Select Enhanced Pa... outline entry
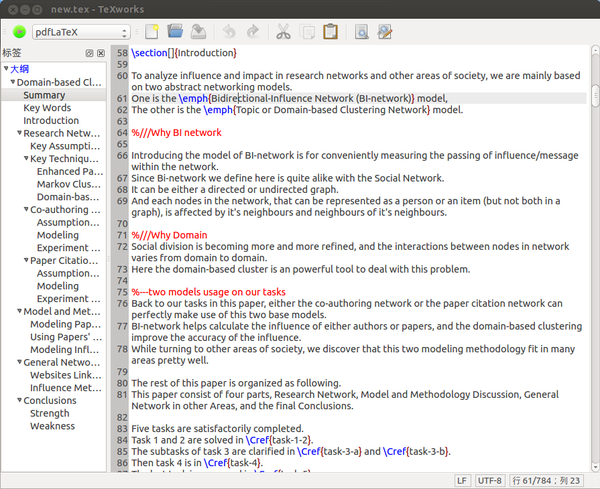 (x=70, y=171)
